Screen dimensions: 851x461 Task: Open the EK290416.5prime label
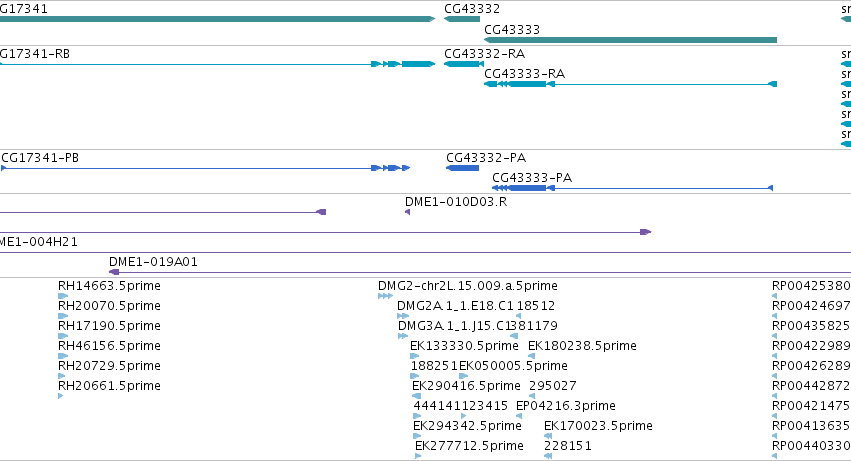[466, 386]
